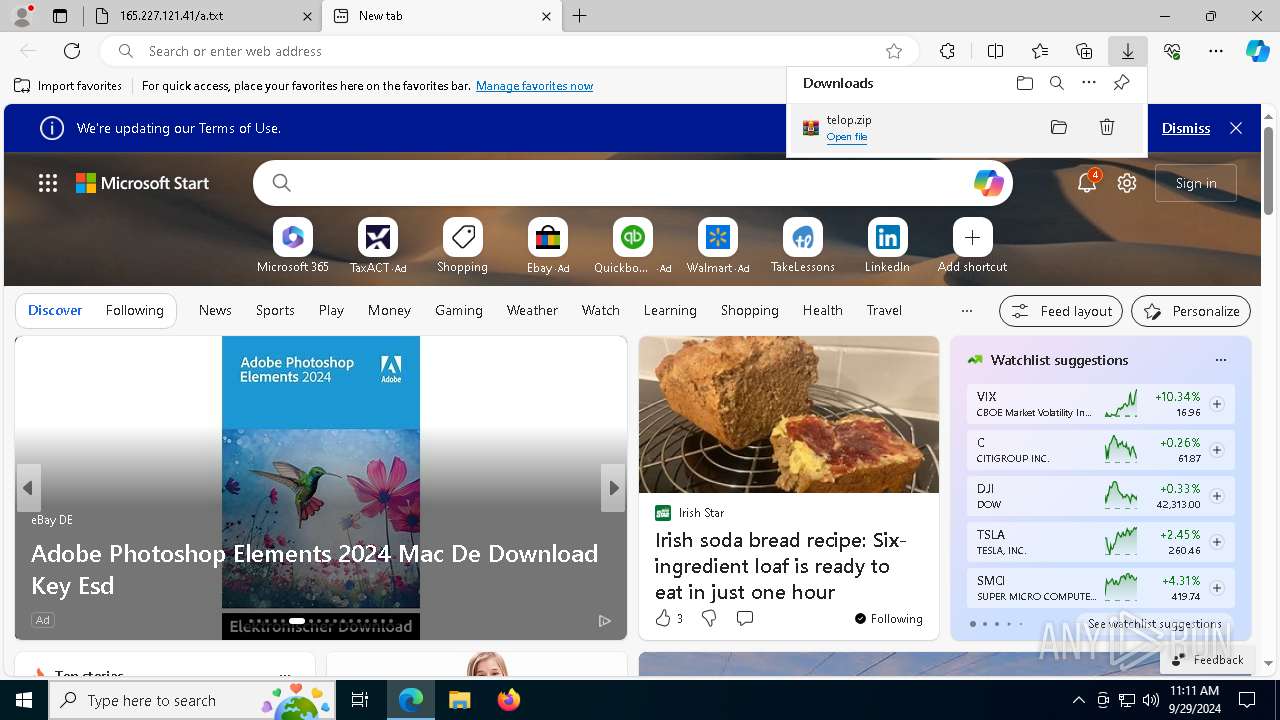Add VIX to watchlist
This screenshot has height=720, width=1280.
(x=1217, y=404)
